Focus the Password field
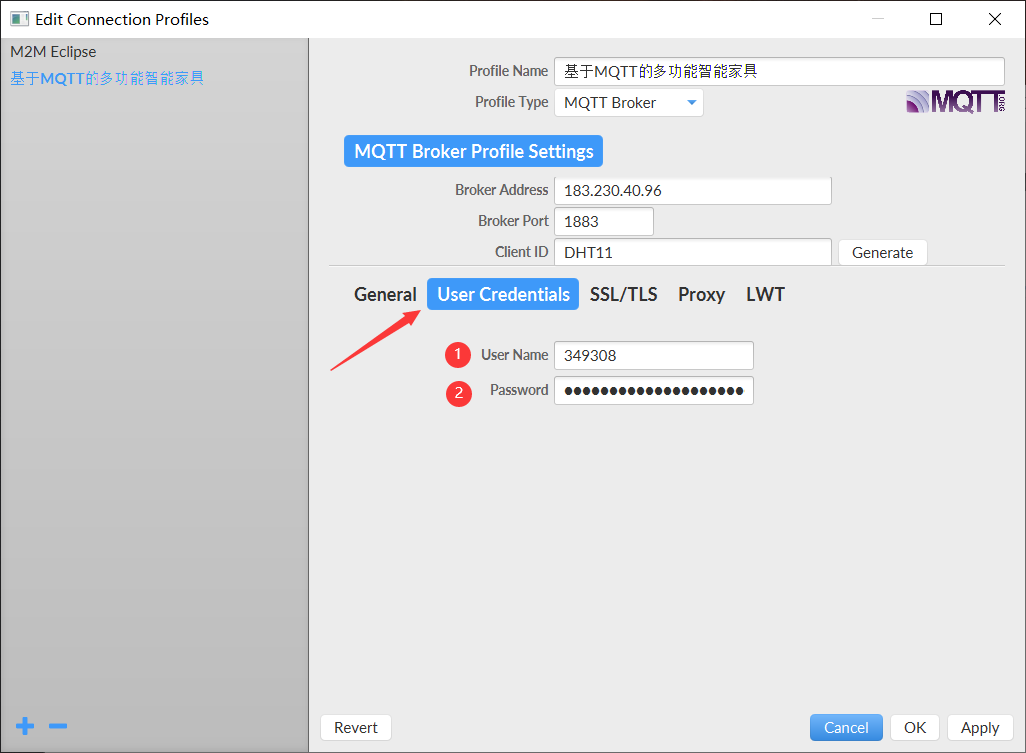 click(654, 391)
